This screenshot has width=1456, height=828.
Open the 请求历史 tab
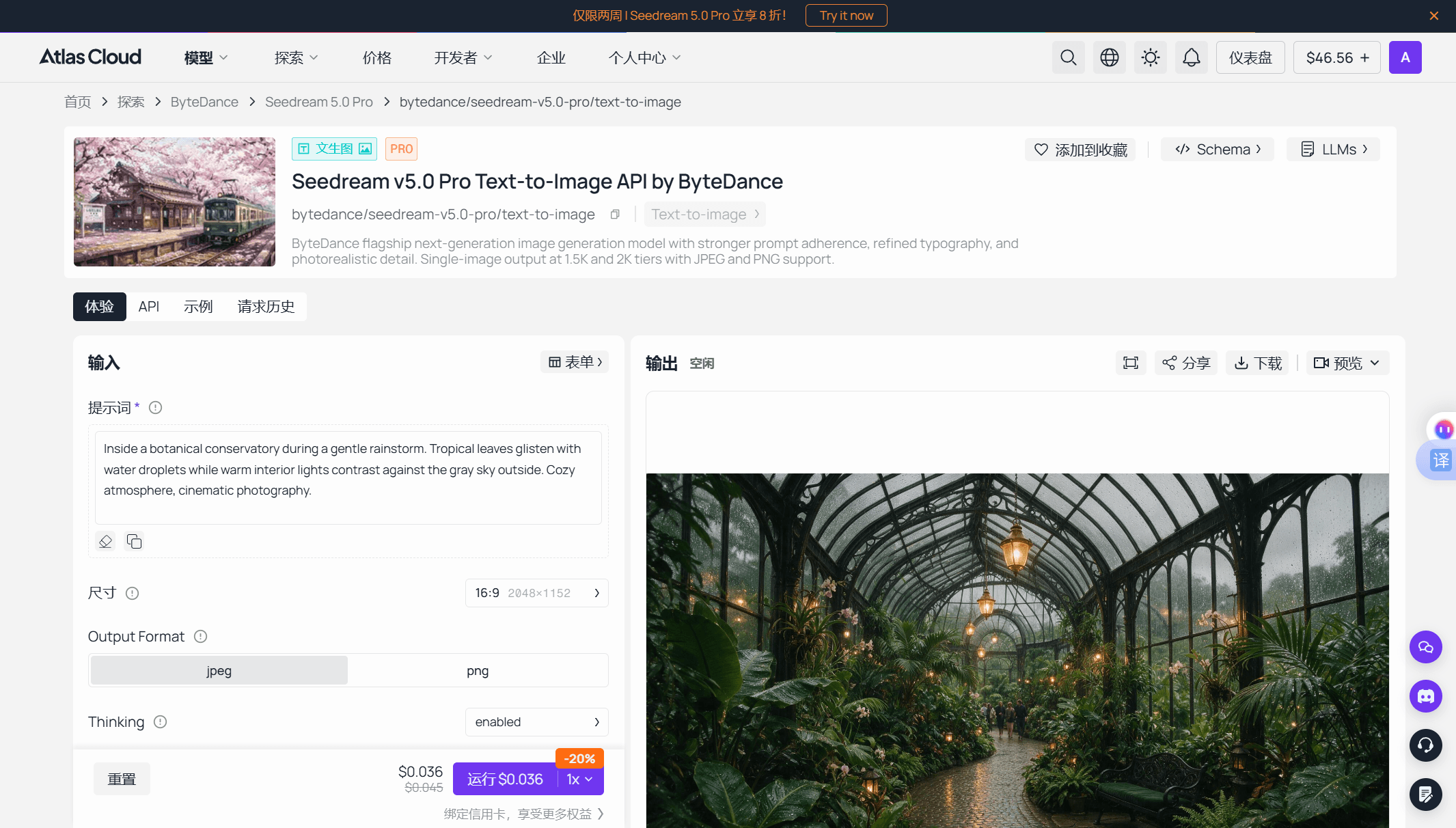pos(266,307)
